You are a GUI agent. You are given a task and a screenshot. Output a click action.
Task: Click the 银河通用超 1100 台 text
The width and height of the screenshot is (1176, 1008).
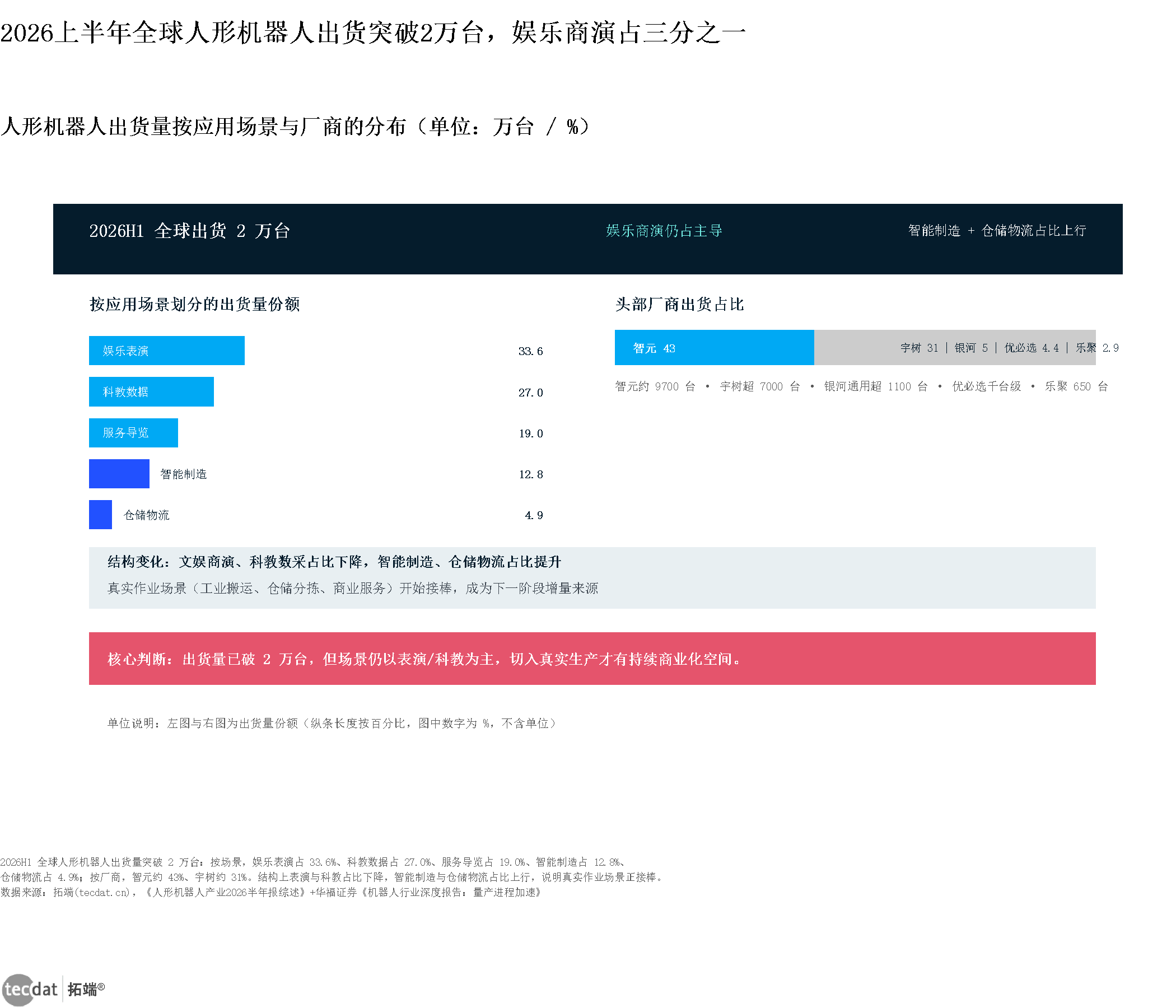[876, 386]
